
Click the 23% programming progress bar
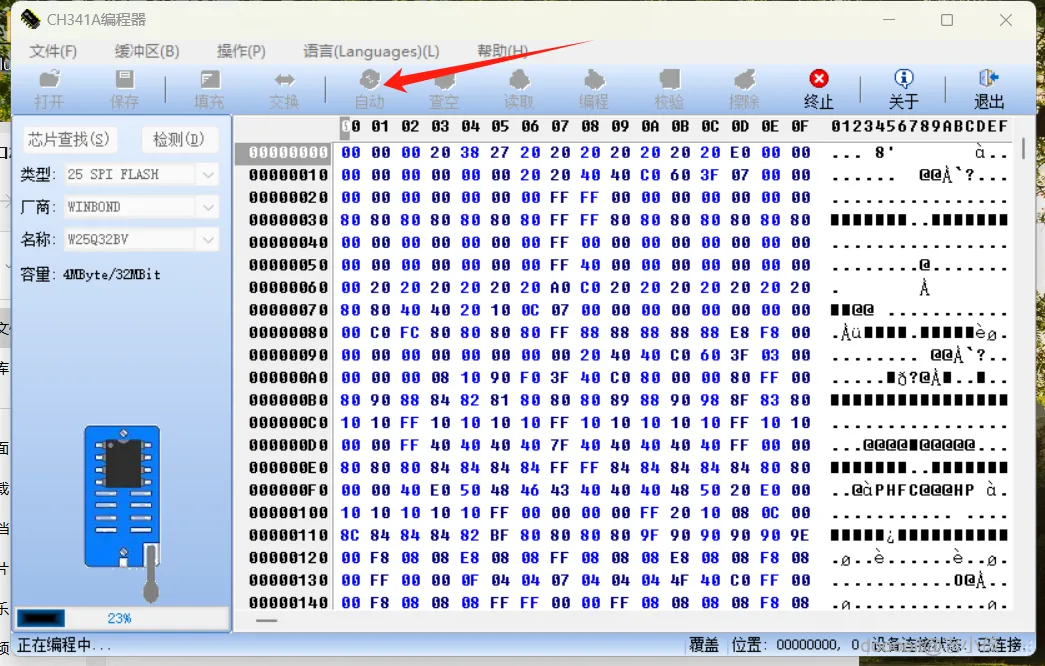(121, 618)
